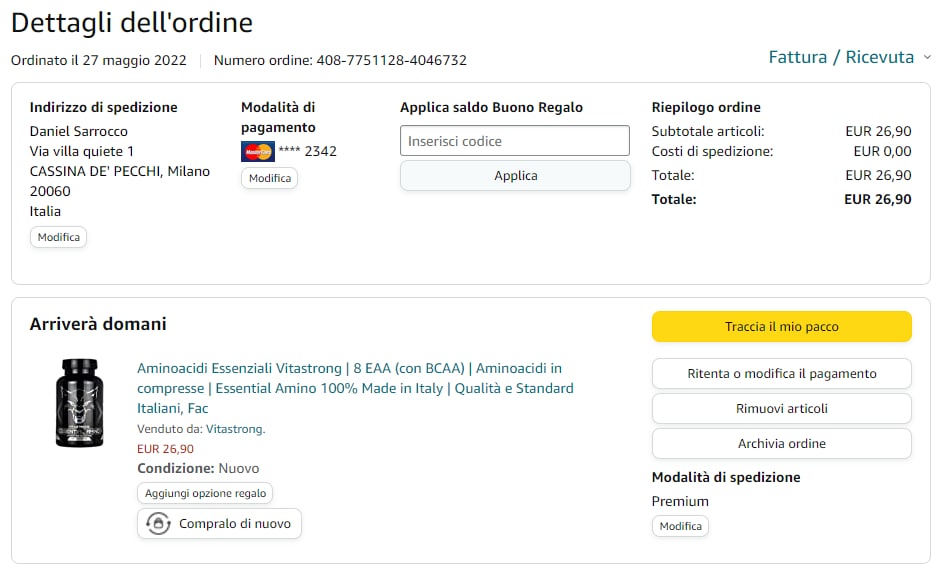The height and width of the screenshot is (574, 949).
Task: Click Modifica under Modalità di spedizione
Action: pos(680,526)
